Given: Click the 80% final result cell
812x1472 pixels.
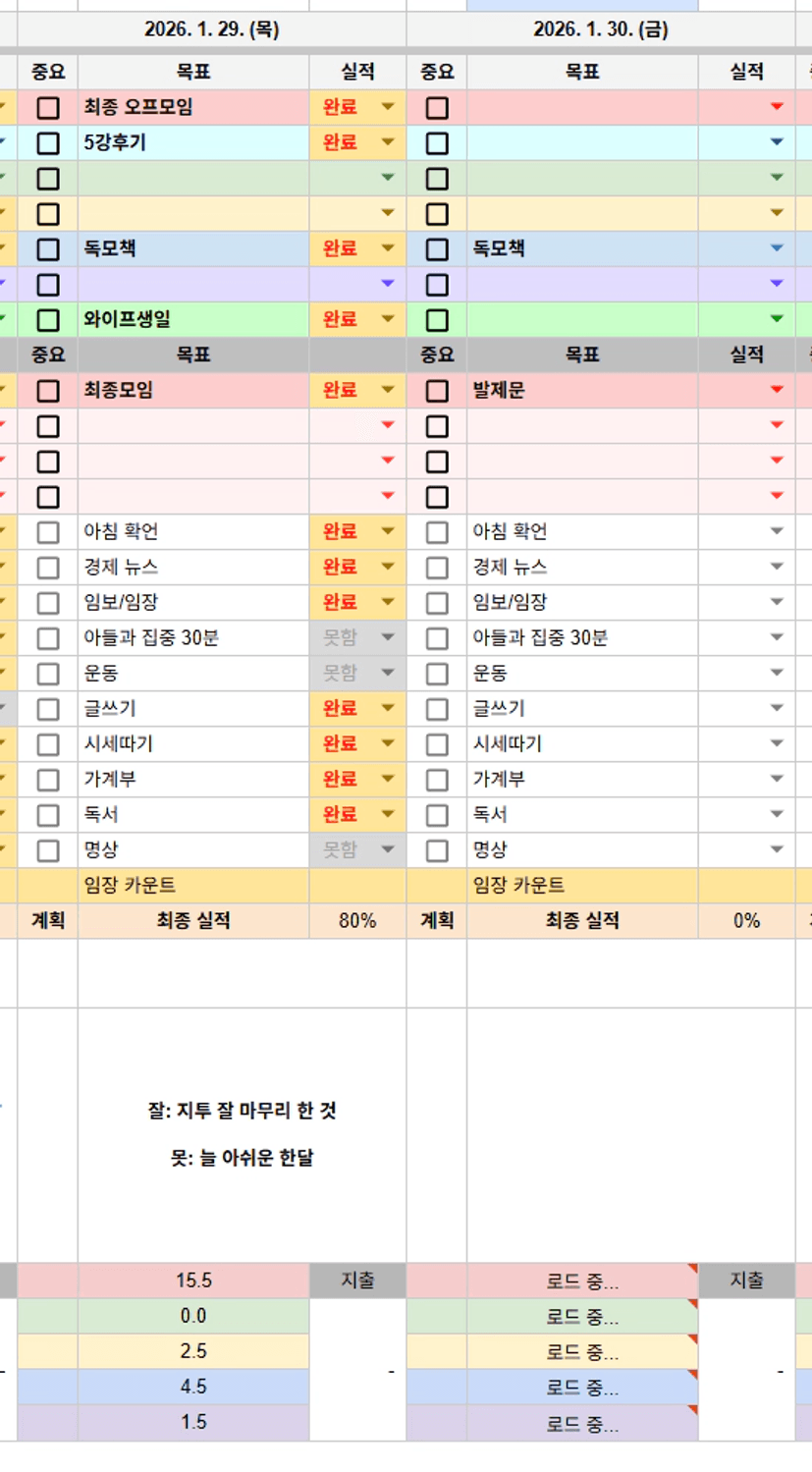Looking at the screenshot, I should pos(357,921).
